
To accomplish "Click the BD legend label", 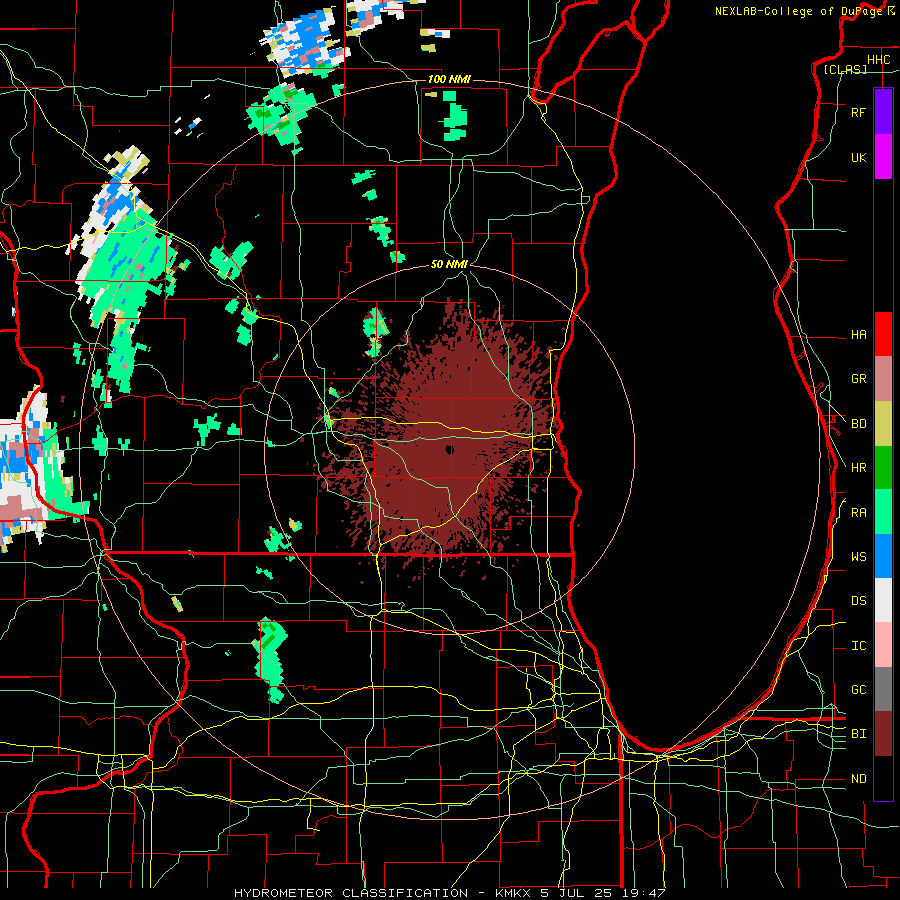I will 858,424.
